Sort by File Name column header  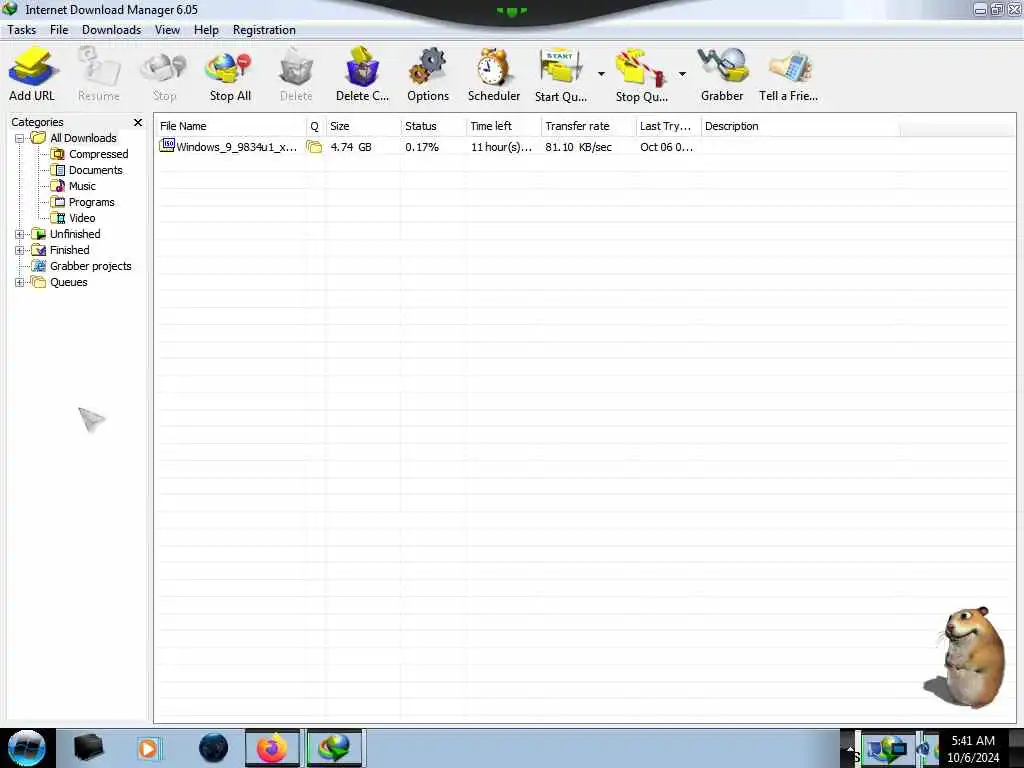[x=231, y=126]
